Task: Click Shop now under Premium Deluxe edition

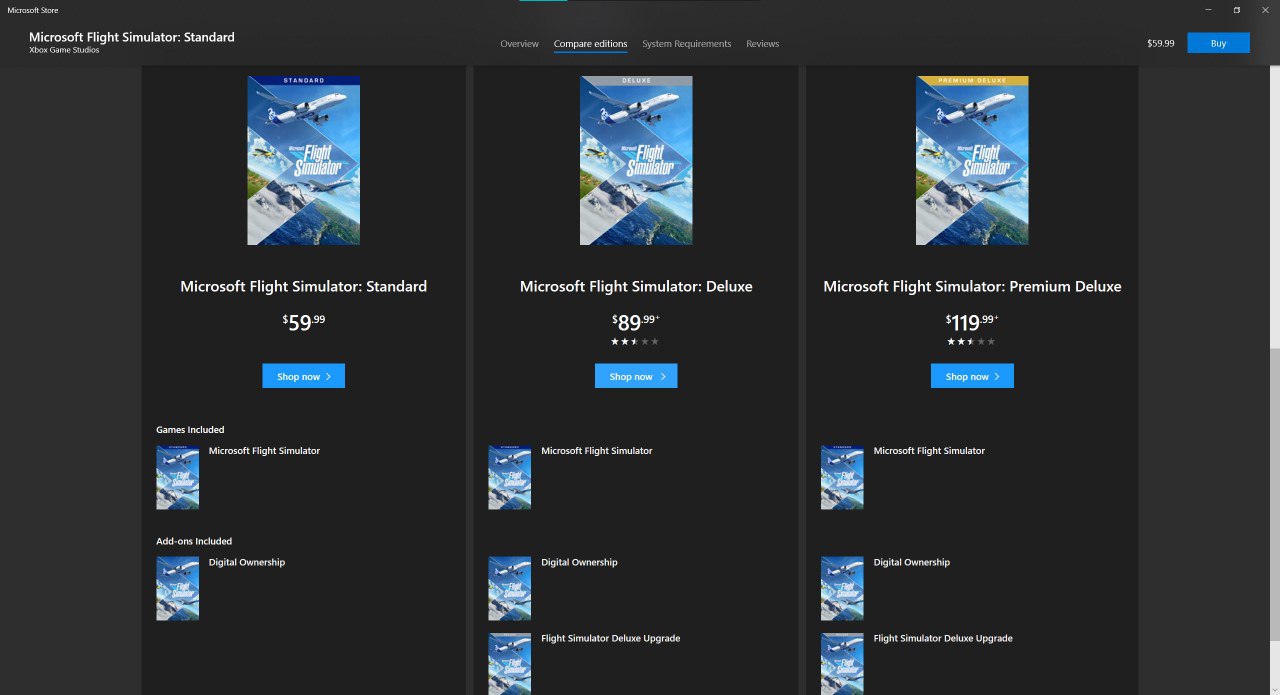Action: [971, 376]
